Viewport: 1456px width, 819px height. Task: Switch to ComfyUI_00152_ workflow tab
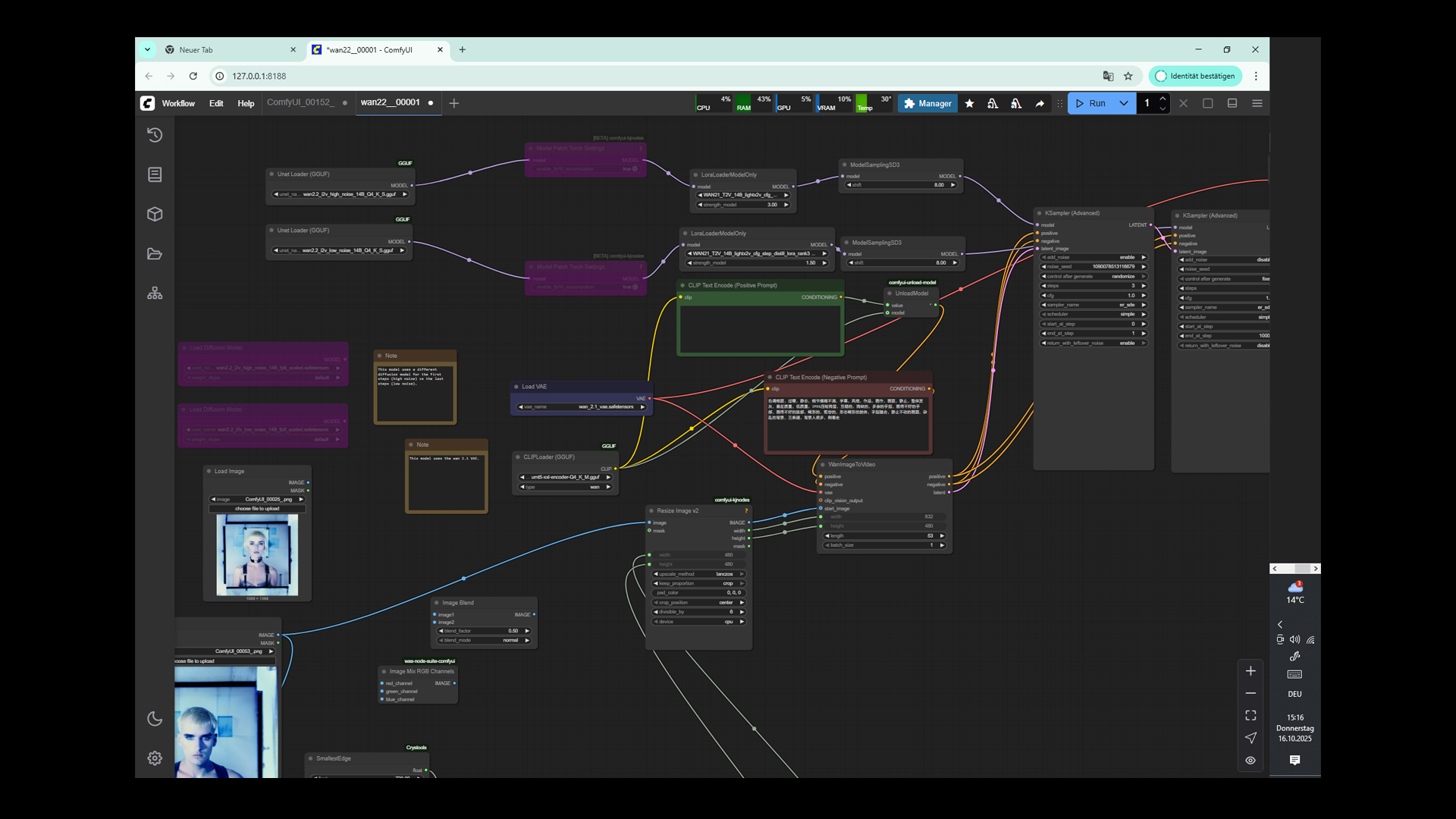click(300, 102)
